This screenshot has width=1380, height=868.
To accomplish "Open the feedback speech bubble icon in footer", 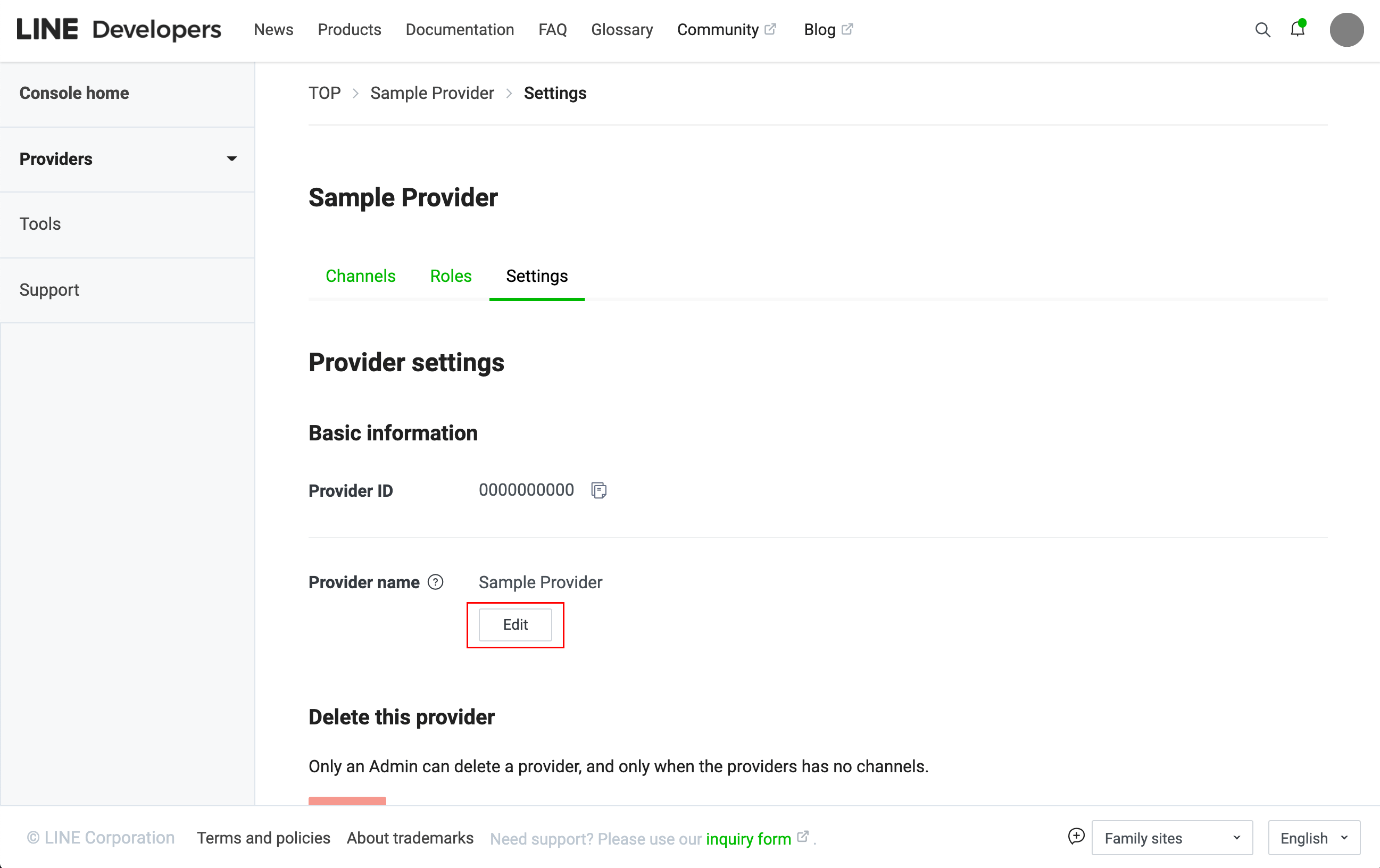I will point(1076,837).
